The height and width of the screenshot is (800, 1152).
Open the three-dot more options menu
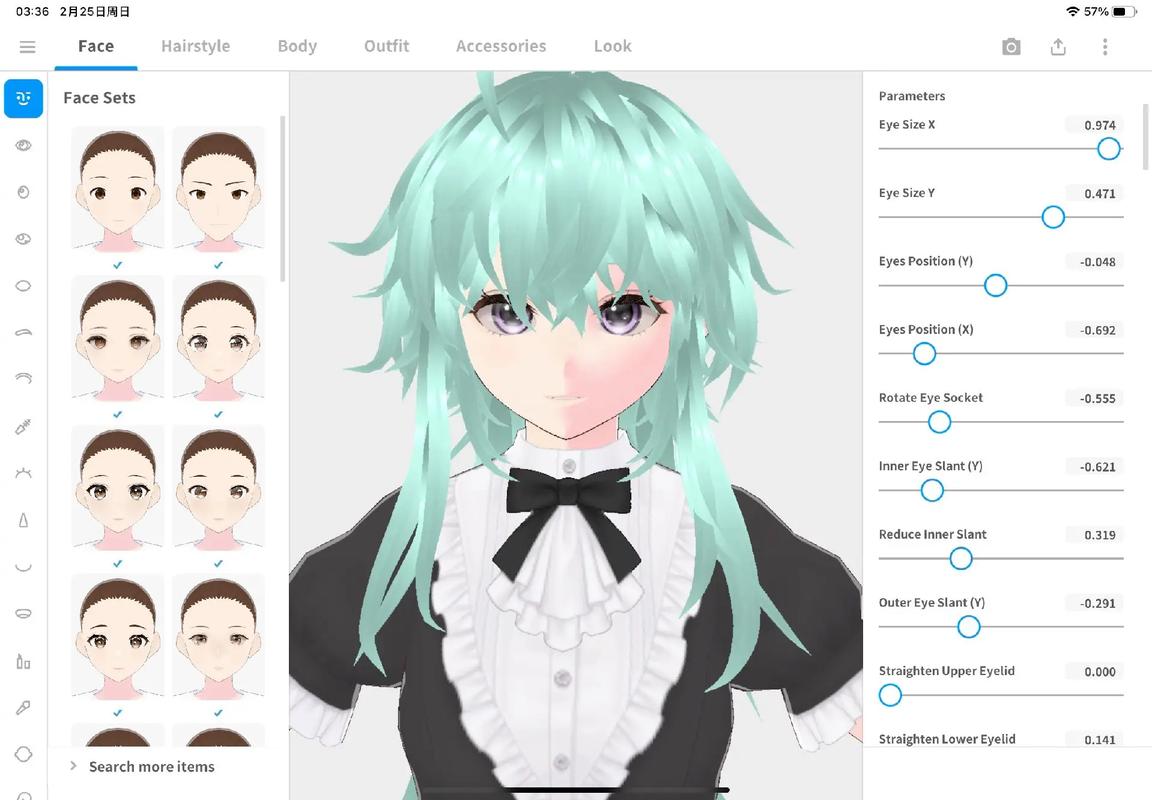point(1104,47)
